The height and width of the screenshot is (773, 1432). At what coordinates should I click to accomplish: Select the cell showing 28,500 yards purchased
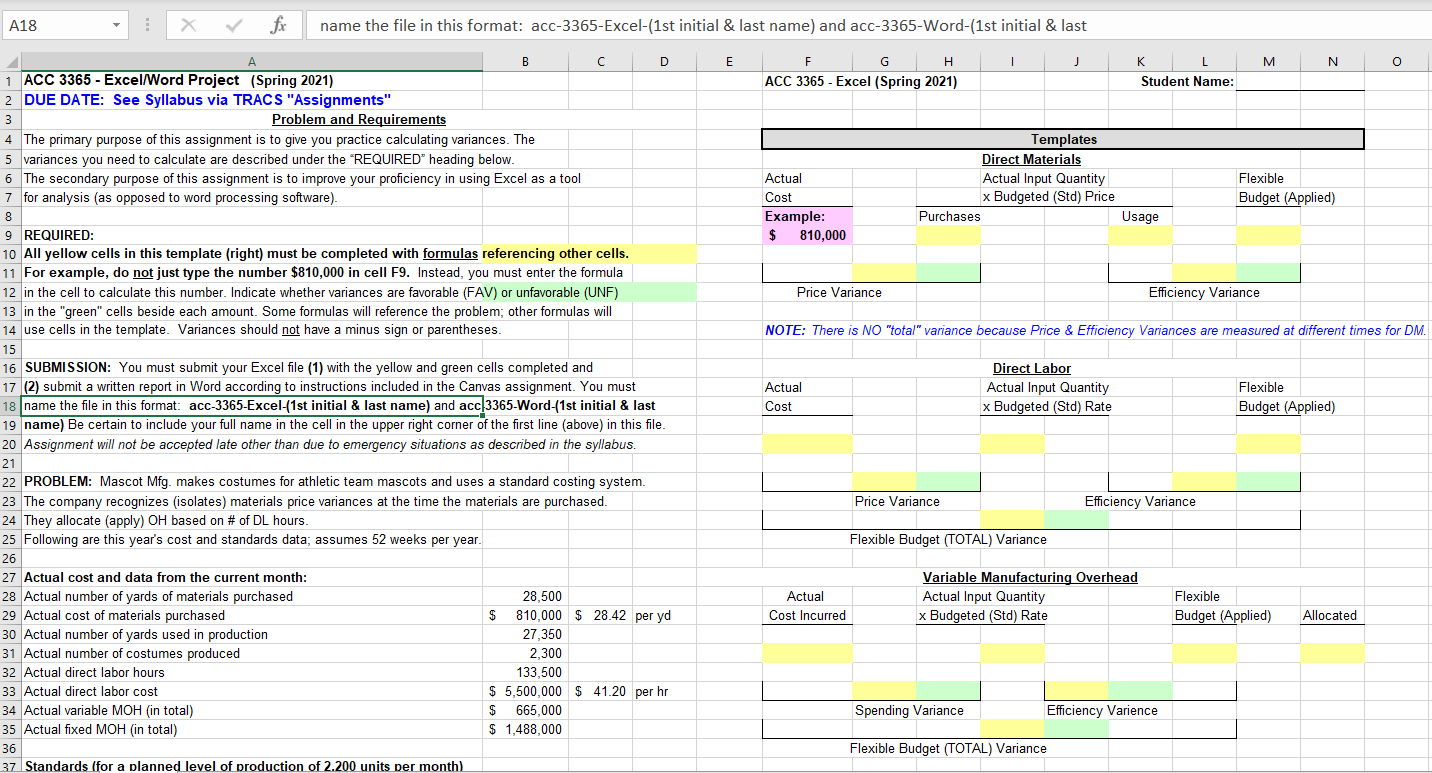[x=523, y=596]
